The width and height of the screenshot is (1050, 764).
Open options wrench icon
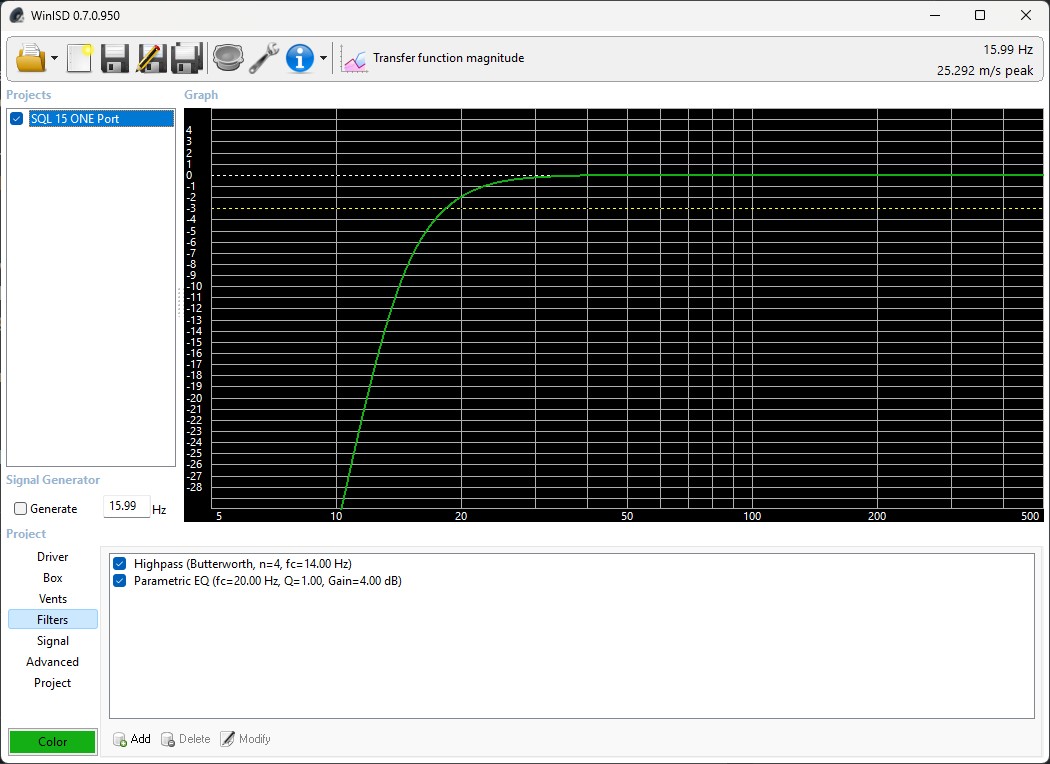(x=264, y=58)
